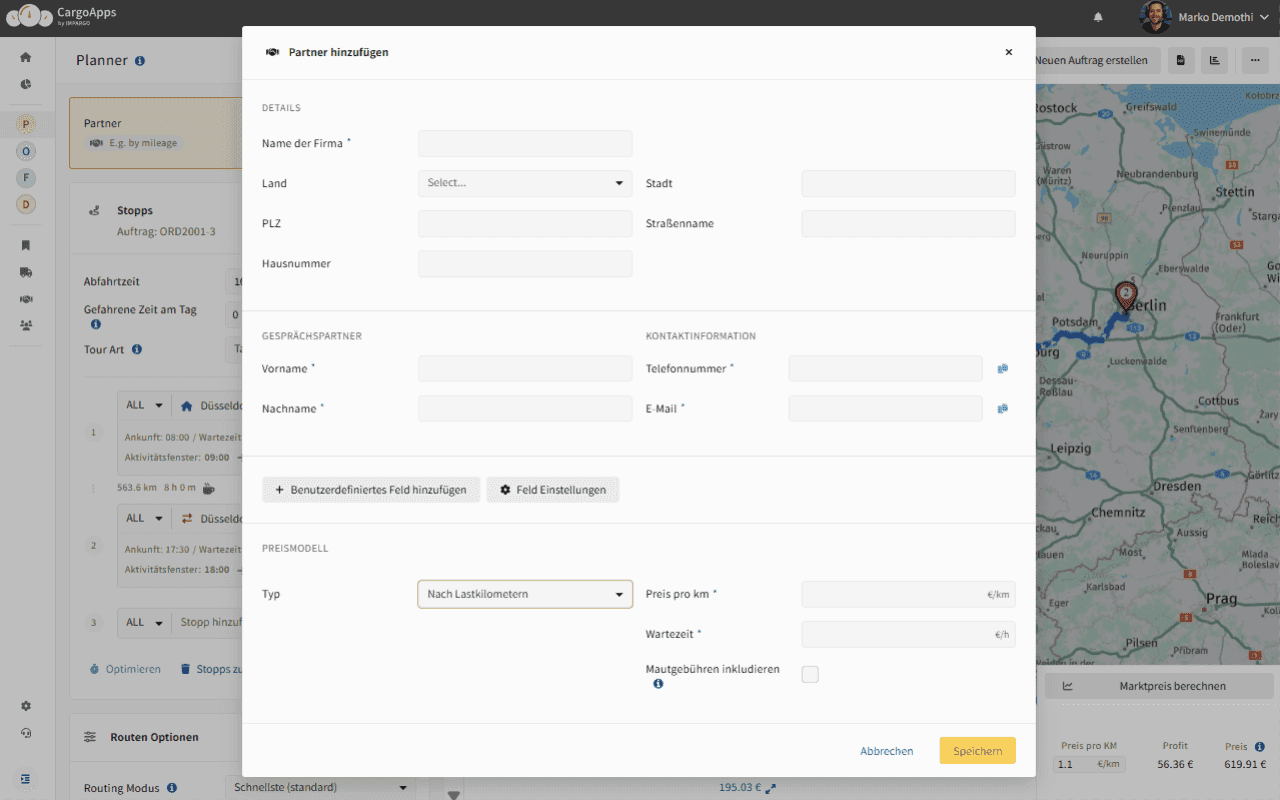Screen dimensions: 1280x800
Task: Close the Partner hinzufügen dialog
Action: (1008, 52)
